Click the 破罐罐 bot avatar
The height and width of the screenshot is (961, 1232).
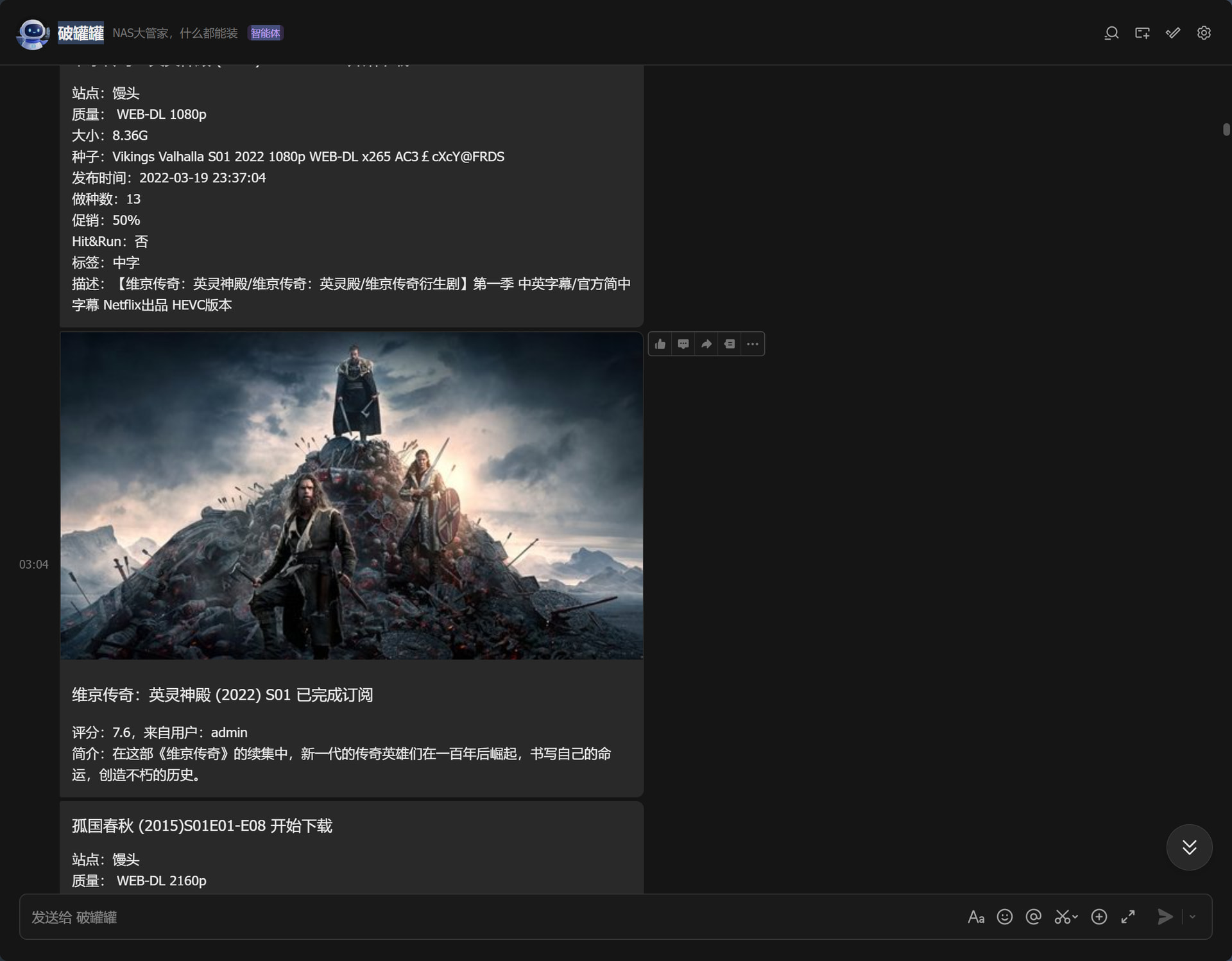point(33,33)
